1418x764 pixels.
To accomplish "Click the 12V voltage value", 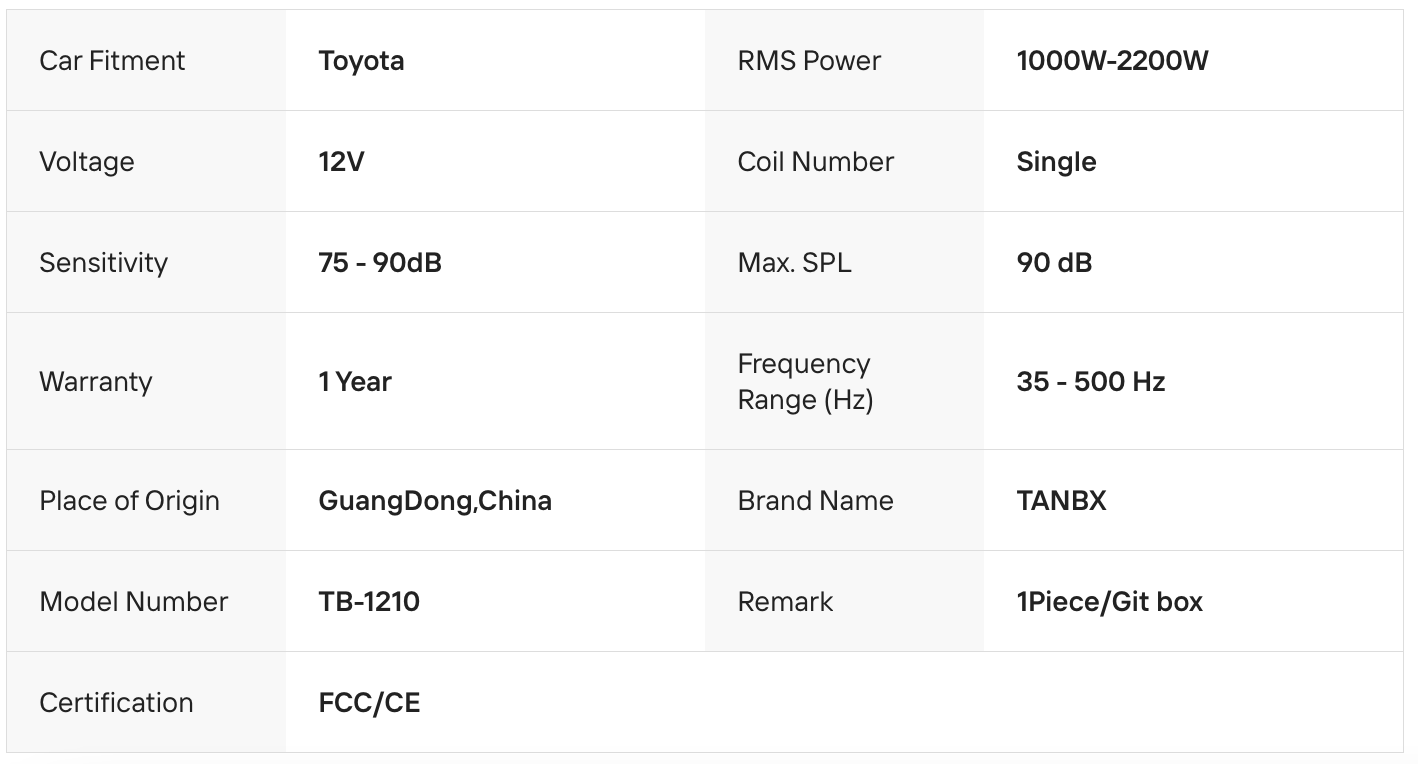I will (x=341, y=162).
